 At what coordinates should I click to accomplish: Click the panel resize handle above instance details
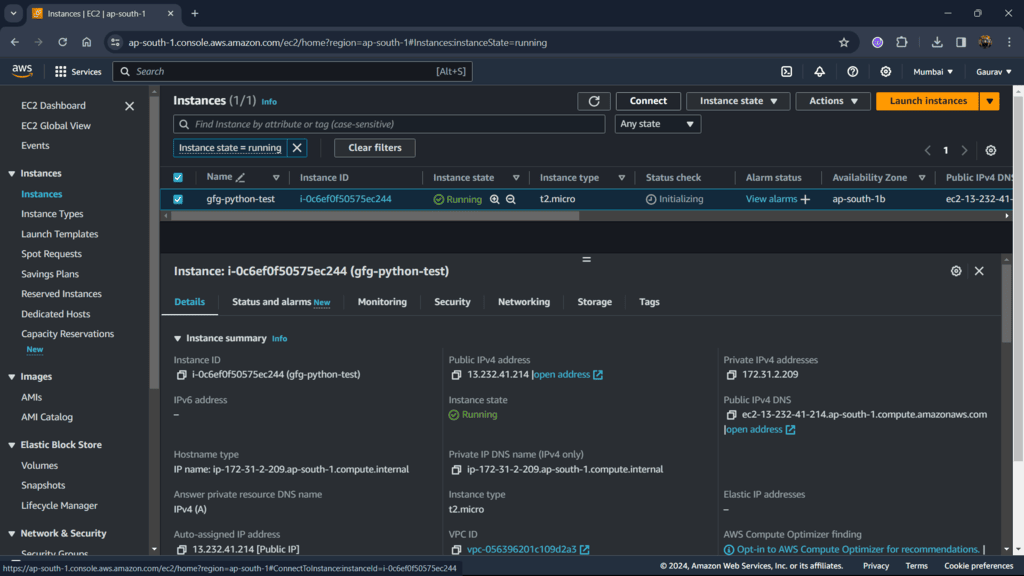[x=586, y=259]
